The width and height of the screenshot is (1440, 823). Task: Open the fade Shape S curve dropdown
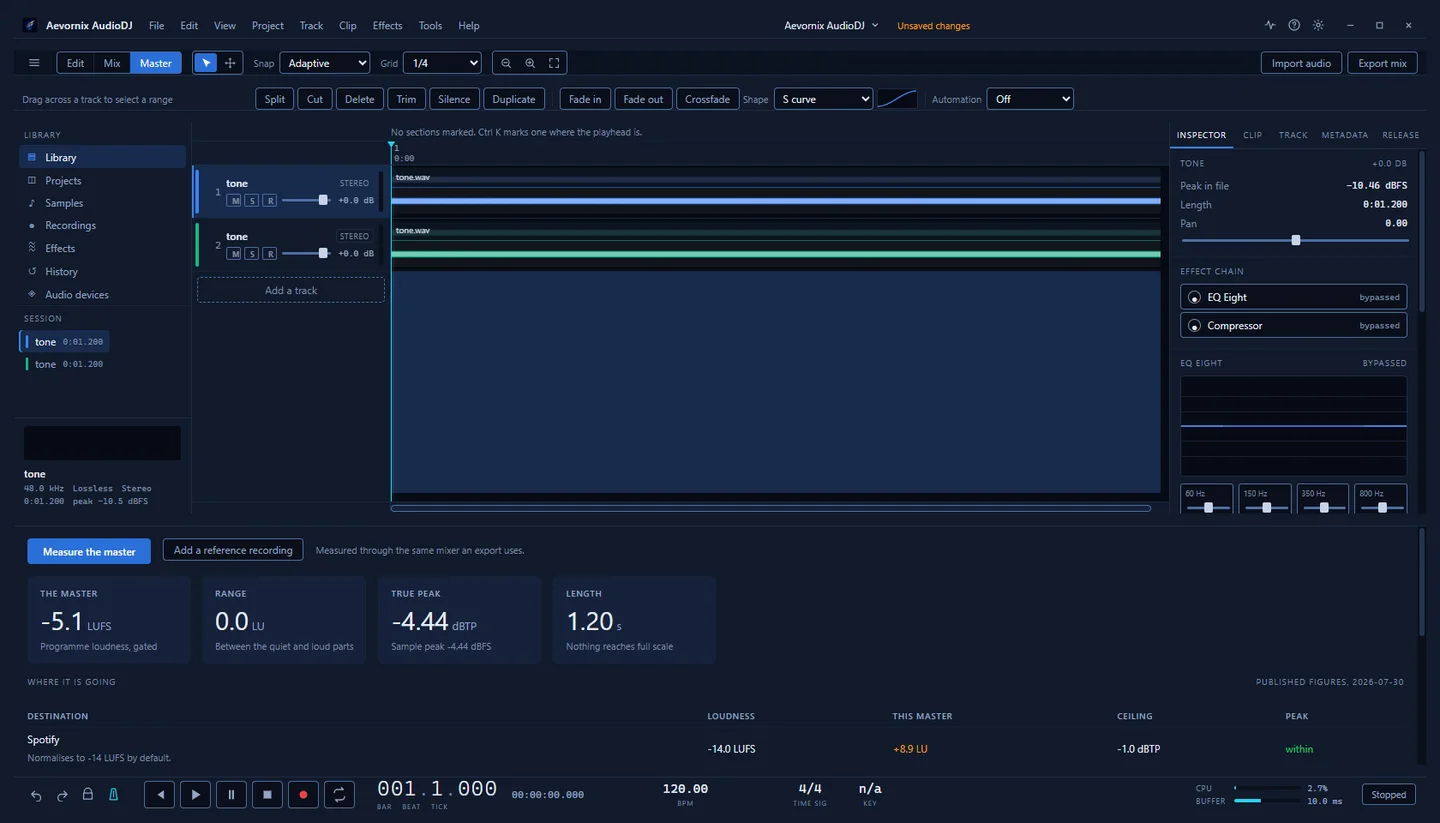coord(824,99)
